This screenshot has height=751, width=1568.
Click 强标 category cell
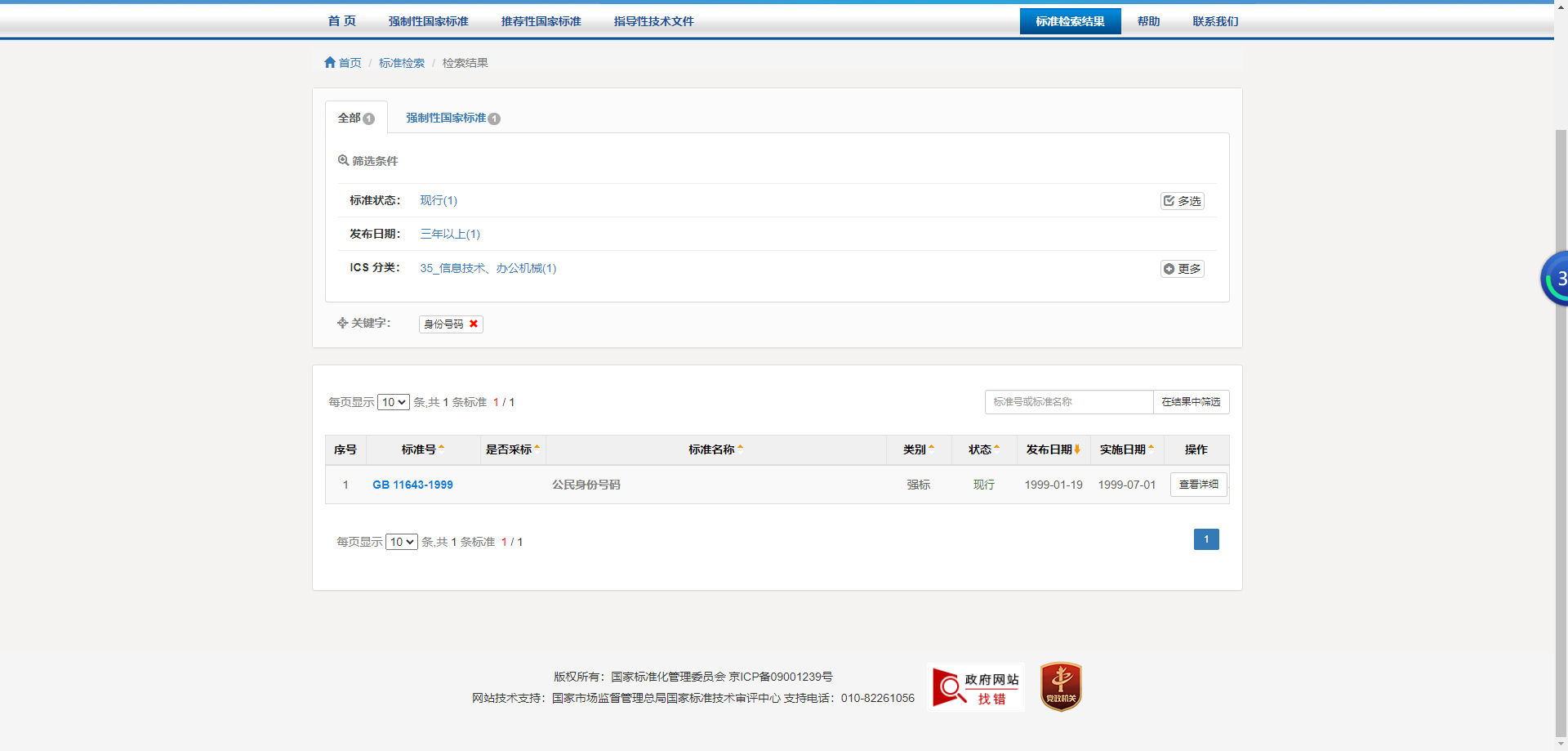pos(919,485)
